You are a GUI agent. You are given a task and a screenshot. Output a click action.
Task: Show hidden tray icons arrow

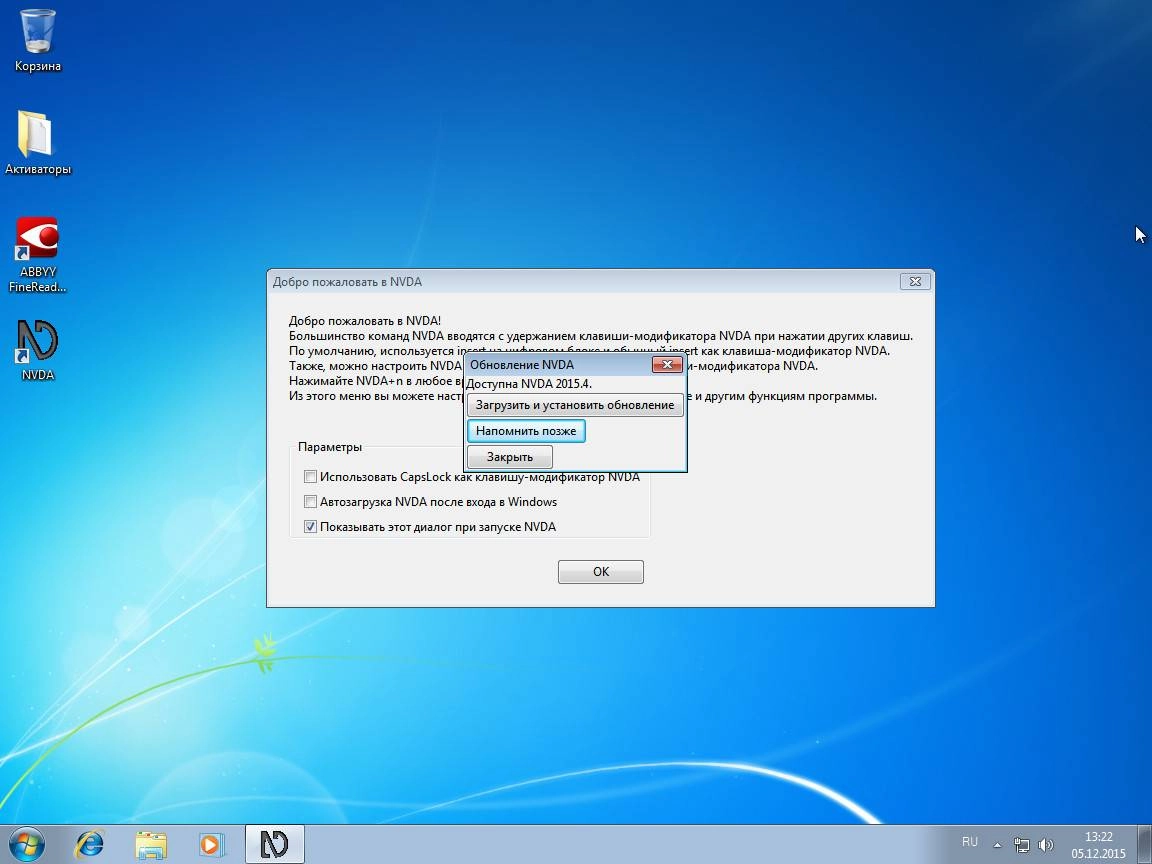pyautogui.click(x=997, y=845)
